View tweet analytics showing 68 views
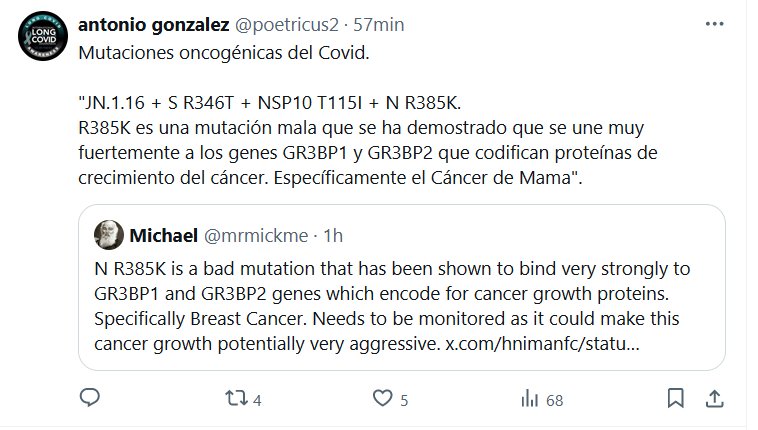 [x=529, y=399]
